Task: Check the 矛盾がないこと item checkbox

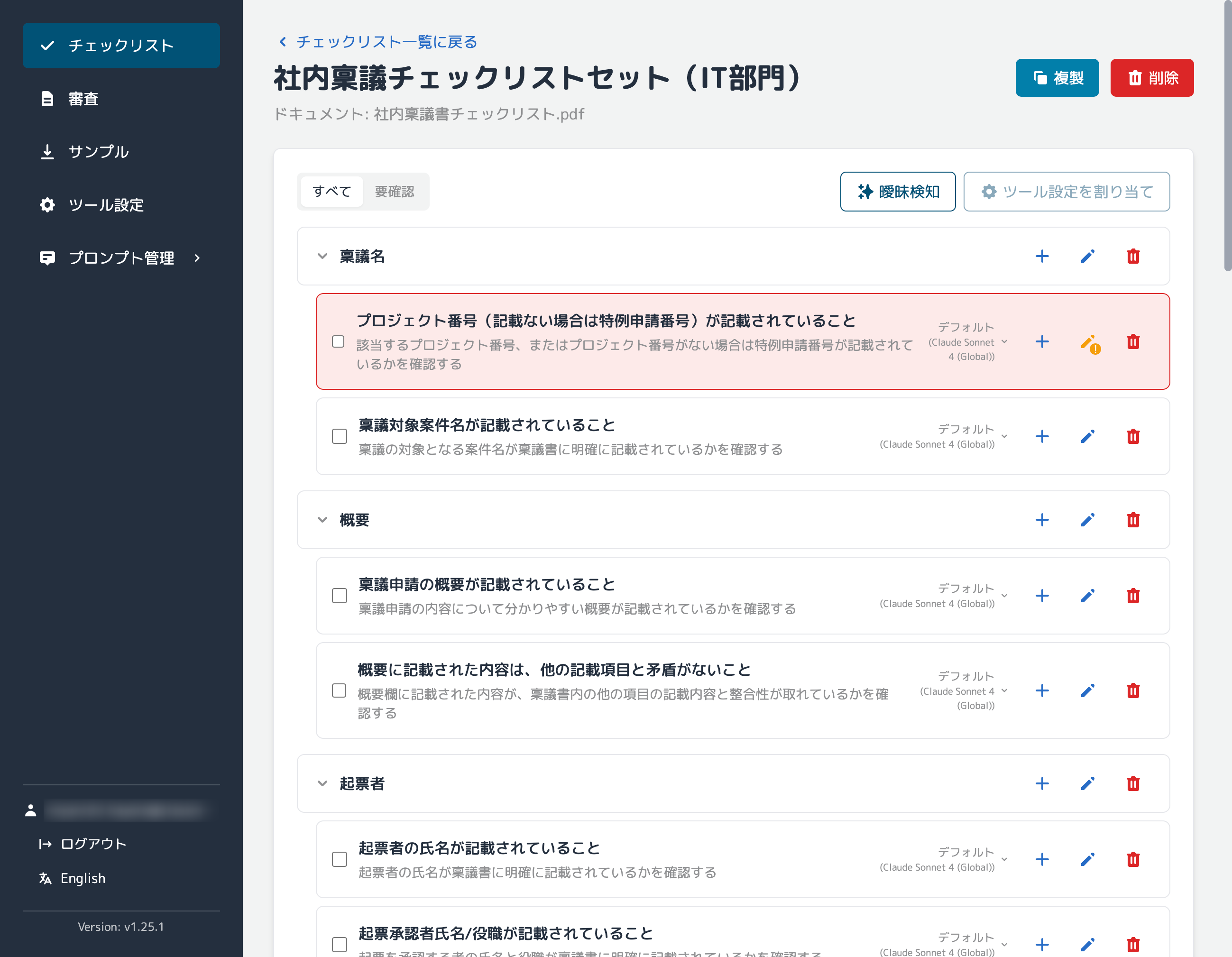Action: (x=339, y=690)
